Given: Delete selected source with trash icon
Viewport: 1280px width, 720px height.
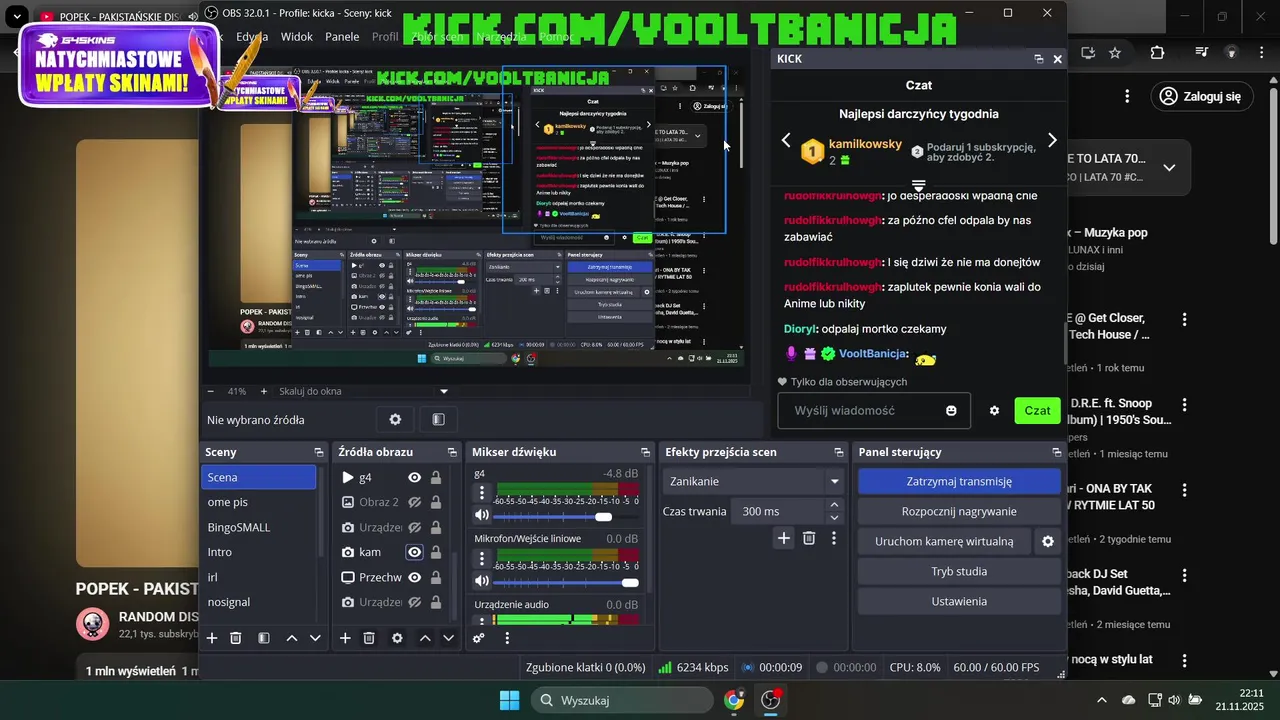Looking at the screenshot, I should coord(369,638).
